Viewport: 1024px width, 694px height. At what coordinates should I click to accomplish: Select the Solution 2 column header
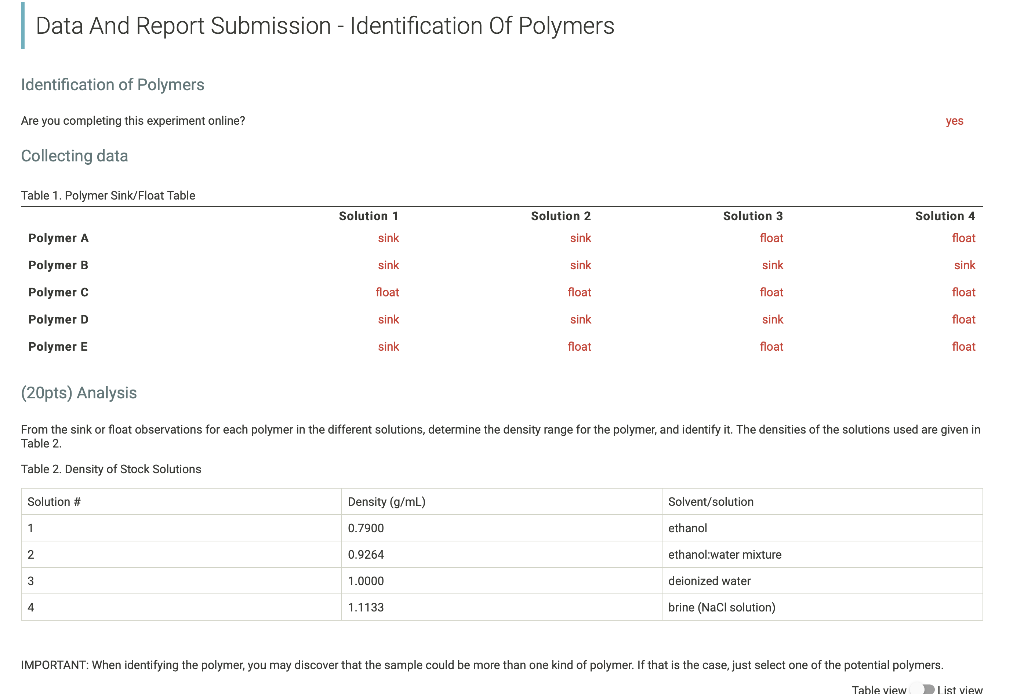[x=560, y=216]
